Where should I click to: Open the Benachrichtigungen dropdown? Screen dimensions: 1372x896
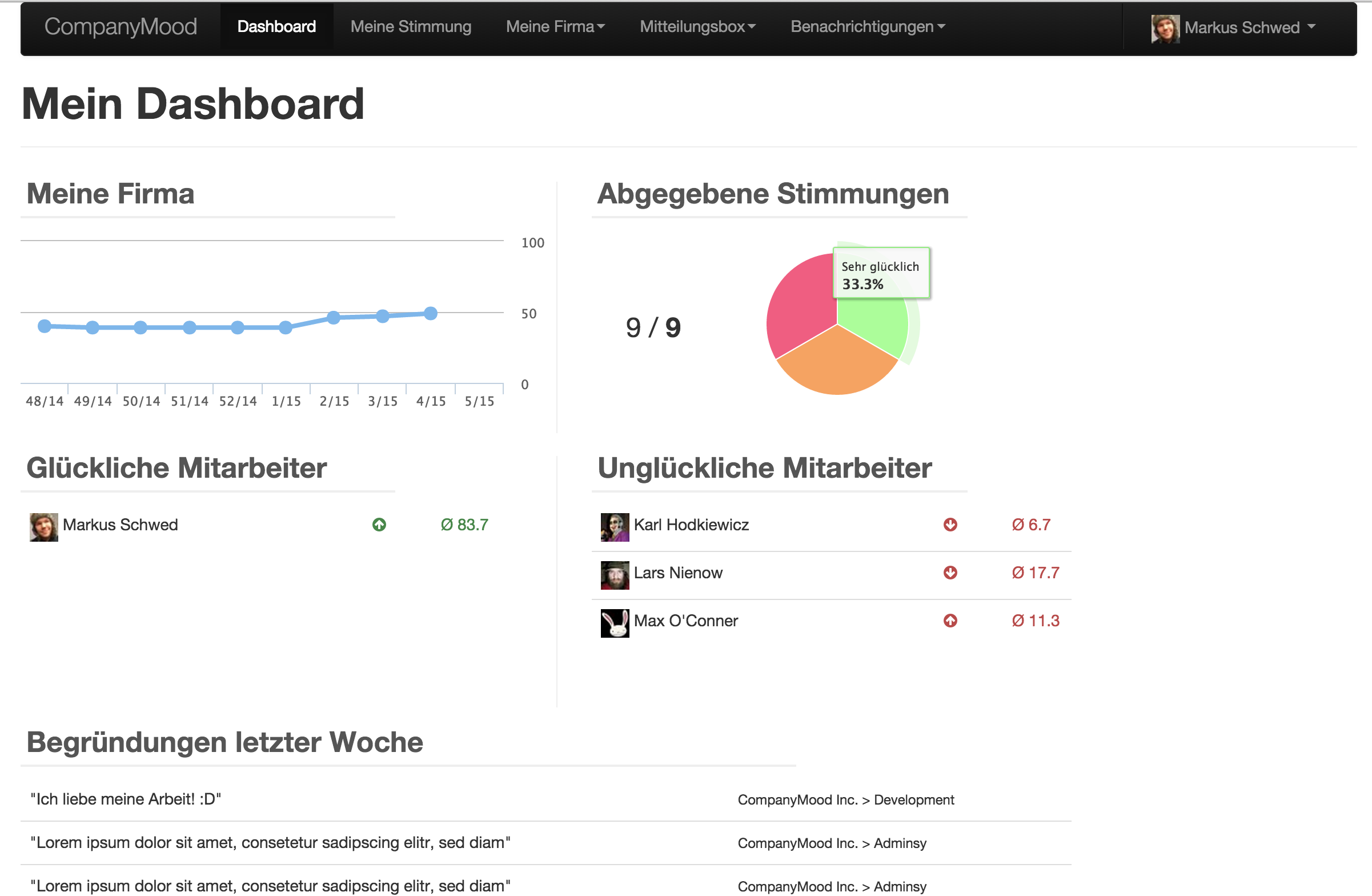pos(868,26)
